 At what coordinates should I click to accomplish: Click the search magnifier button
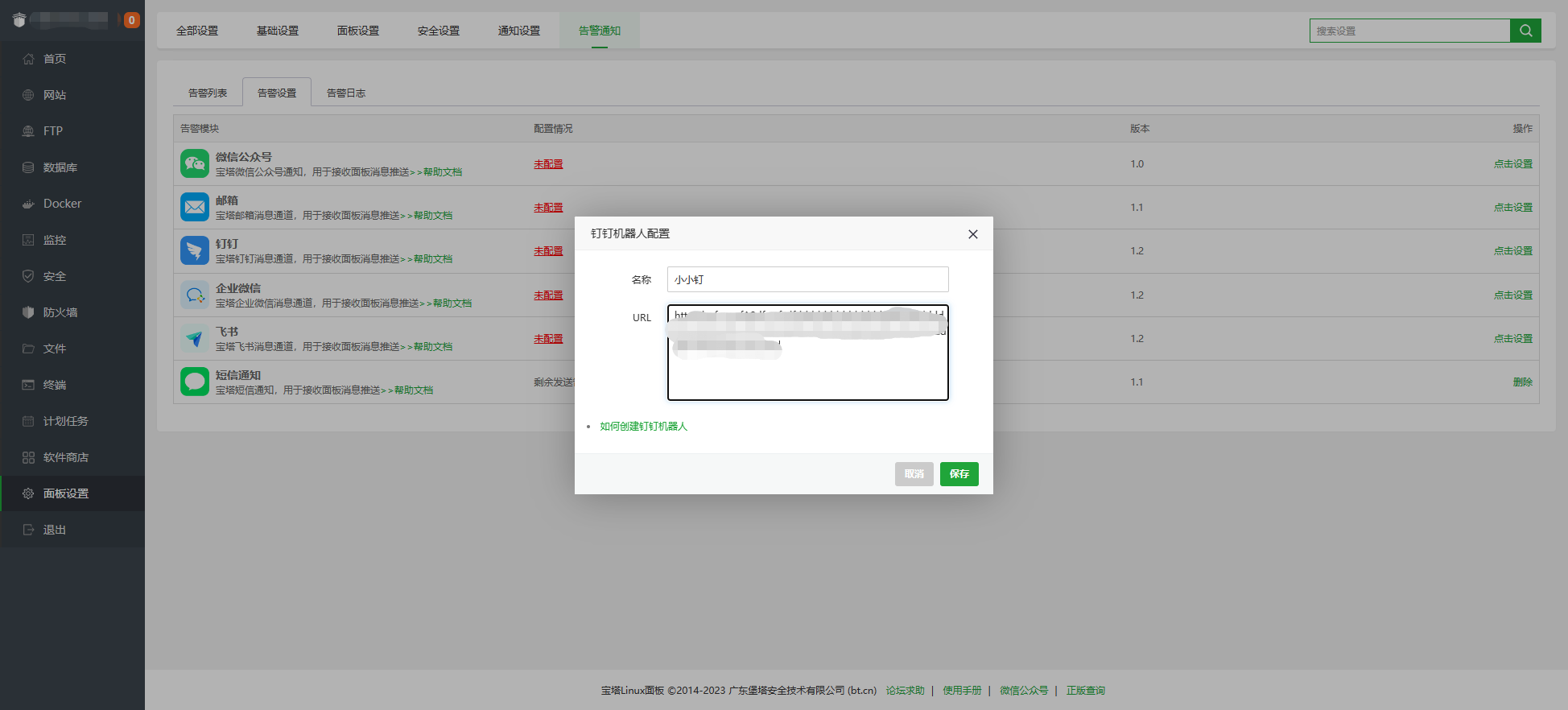[1525, 31]
